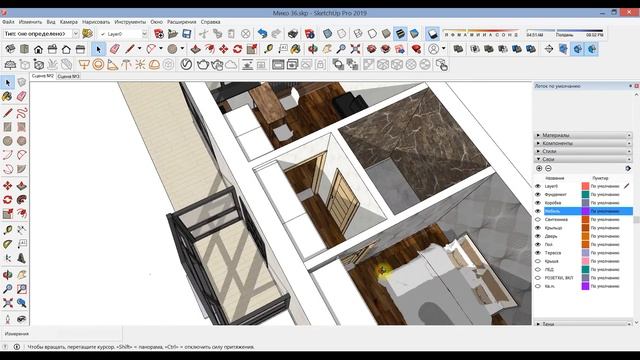Choose the Push/Pull tool in top toolbar
The height and width of the screenshot is (360, 640).
[196, 49]
